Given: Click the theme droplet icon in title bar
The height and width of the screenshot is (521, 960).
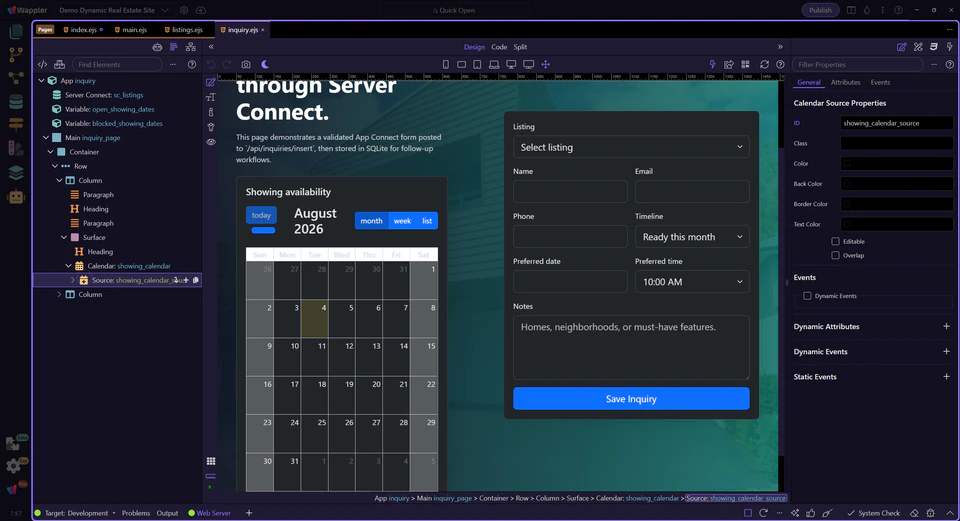Looking at the screenshot, I should click(867, 10).
